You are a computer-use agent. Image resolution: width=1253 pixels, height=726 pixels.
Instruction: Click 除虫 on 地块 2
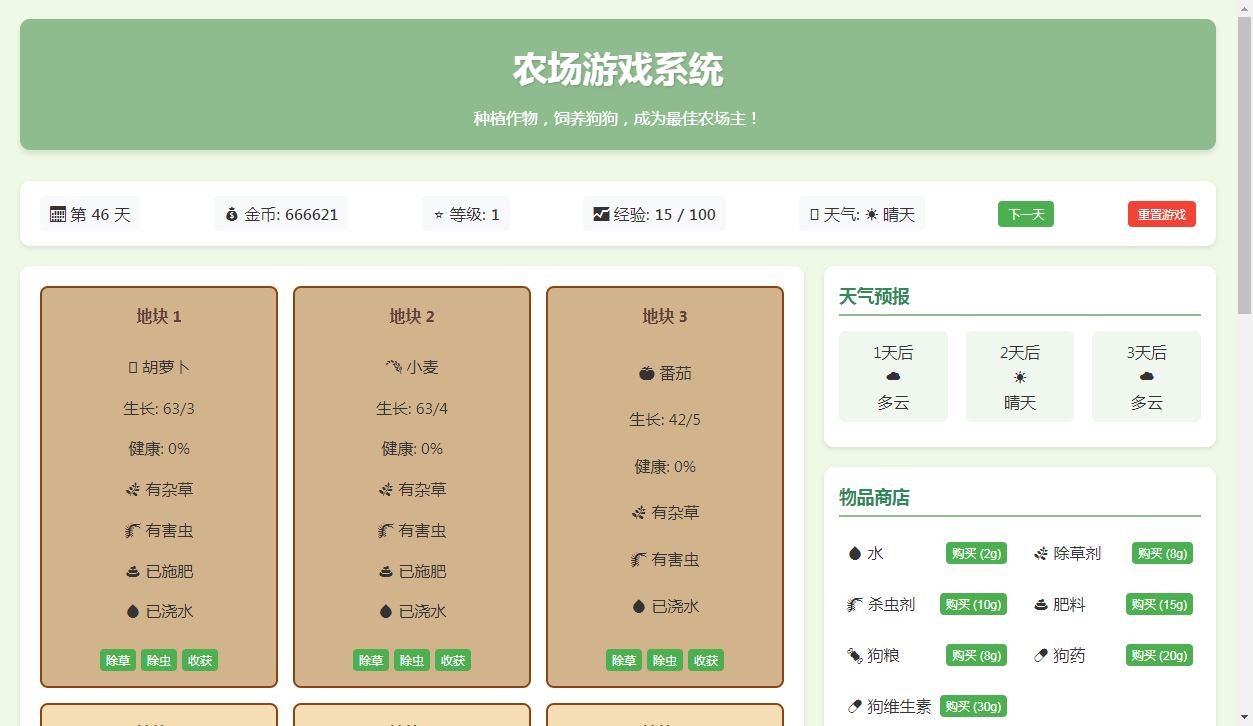tap(411, 660)
